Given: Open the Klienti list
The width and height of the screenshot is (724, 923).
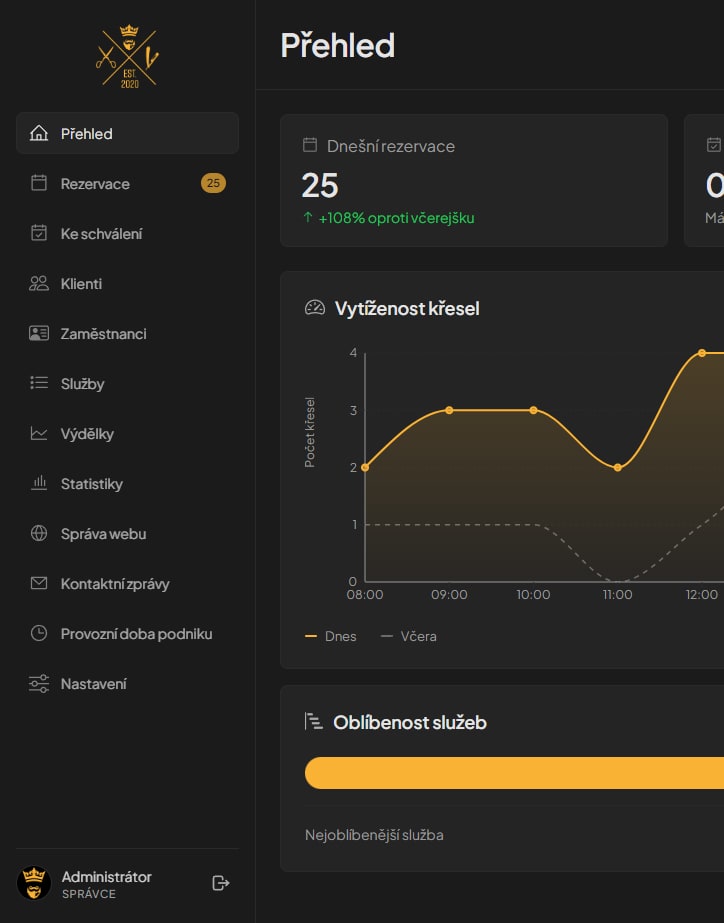Looking at the screenshot, I should [x=81, y=284].
